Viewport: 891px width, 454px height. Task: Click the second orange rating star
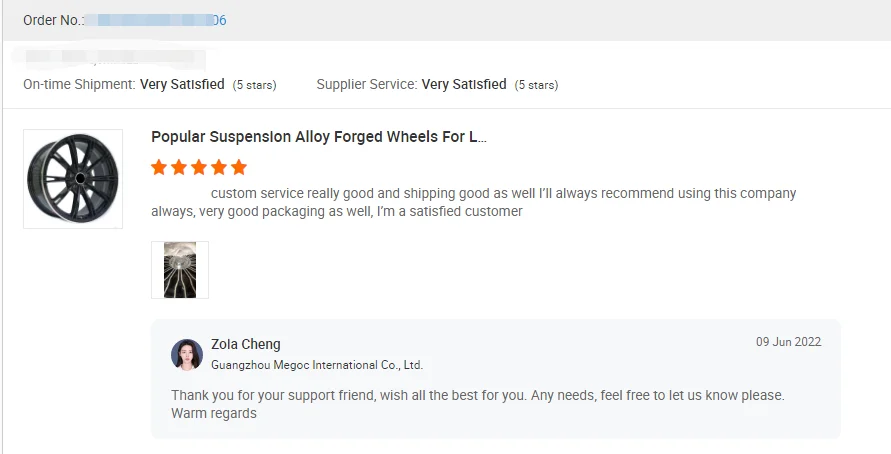(179, 167)
